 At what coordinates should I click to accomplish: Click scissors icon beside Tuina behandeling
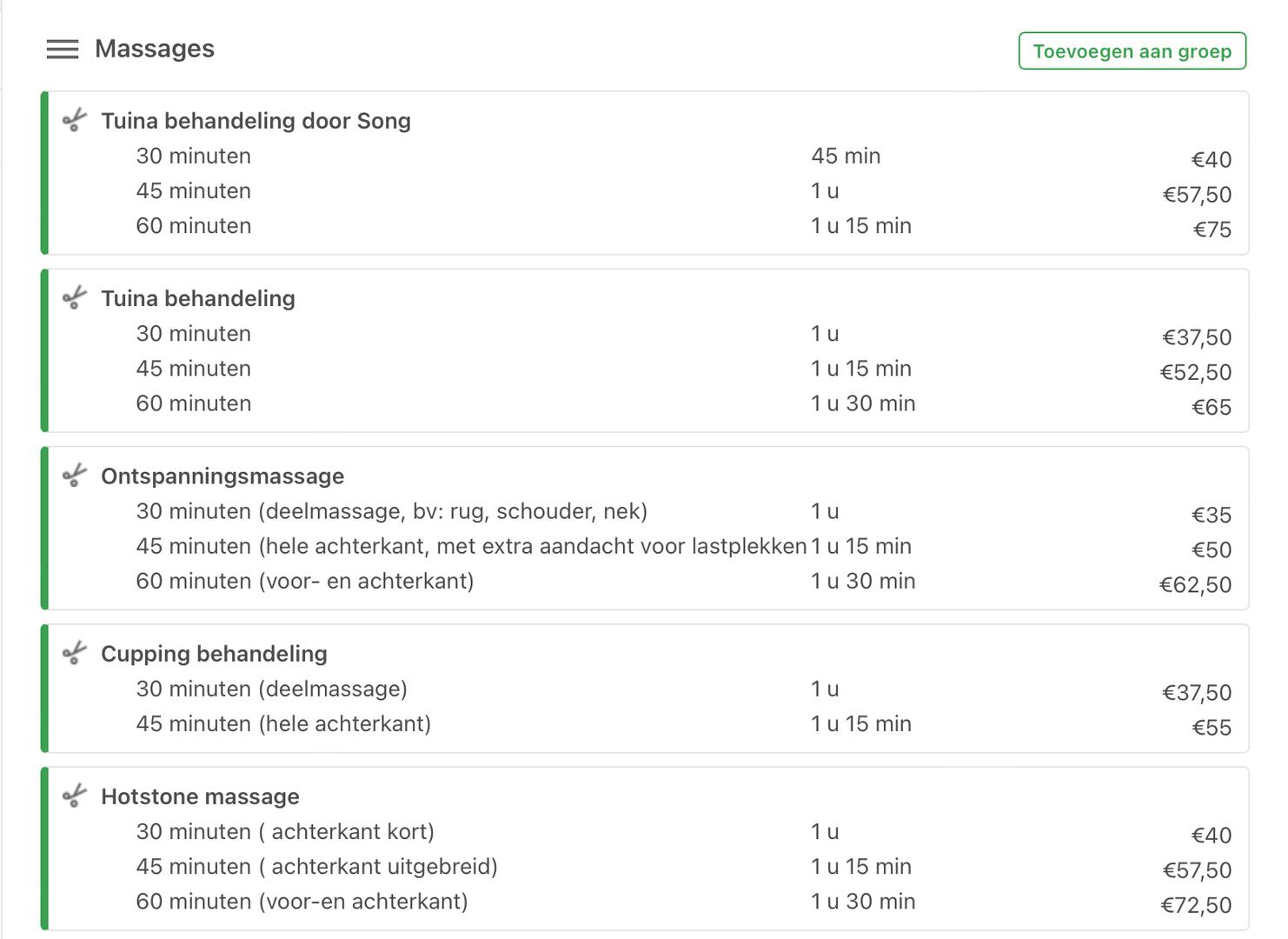click(x=76, y=297)
